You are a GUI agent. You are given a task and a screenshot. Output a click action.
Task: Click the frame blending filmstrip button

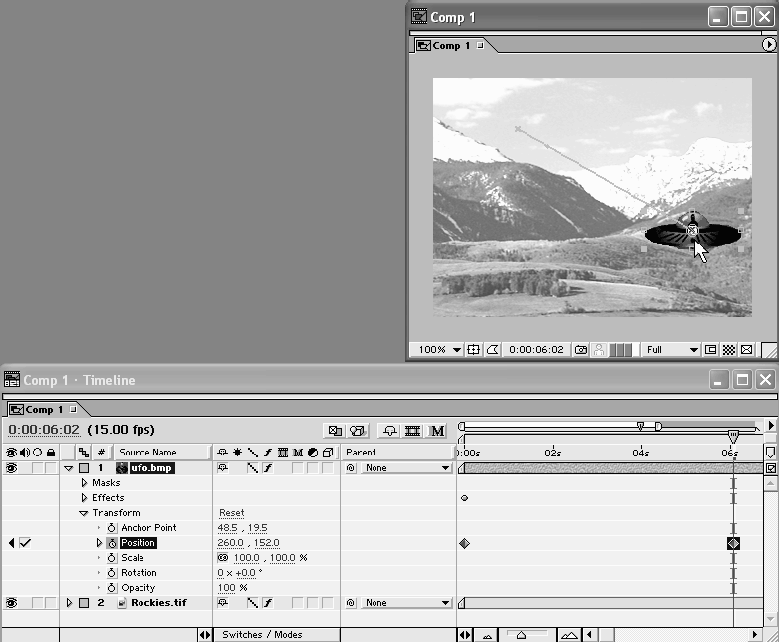click(x=412, y=431)
